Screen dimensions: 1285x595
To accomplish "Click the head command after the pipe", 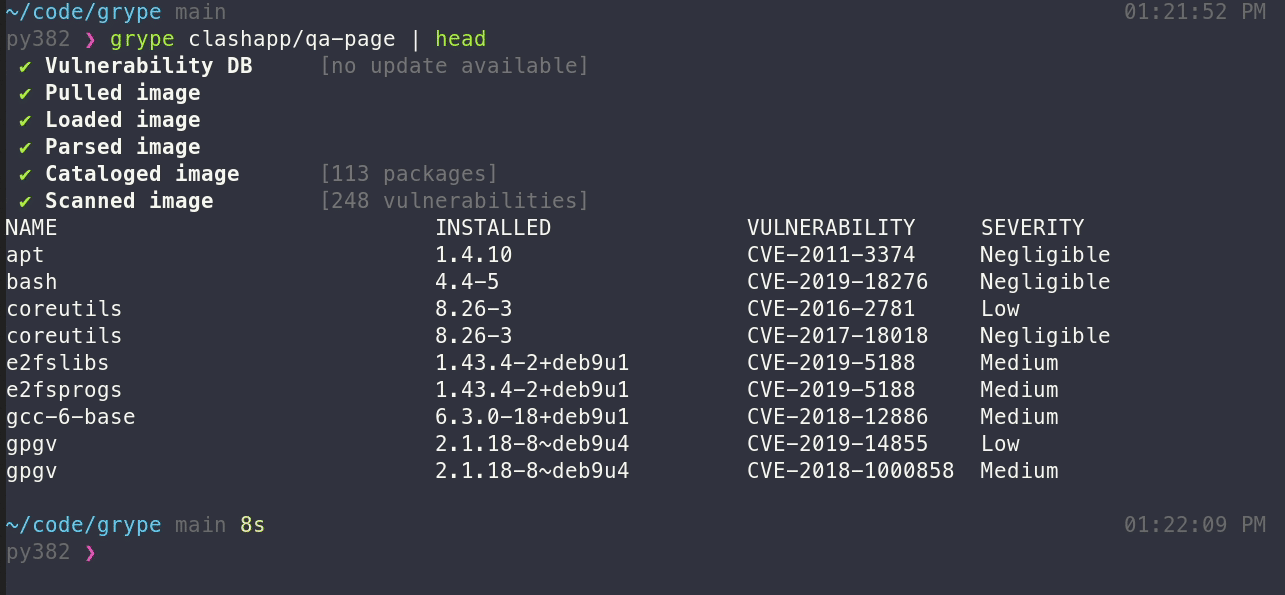I will 460,39.
